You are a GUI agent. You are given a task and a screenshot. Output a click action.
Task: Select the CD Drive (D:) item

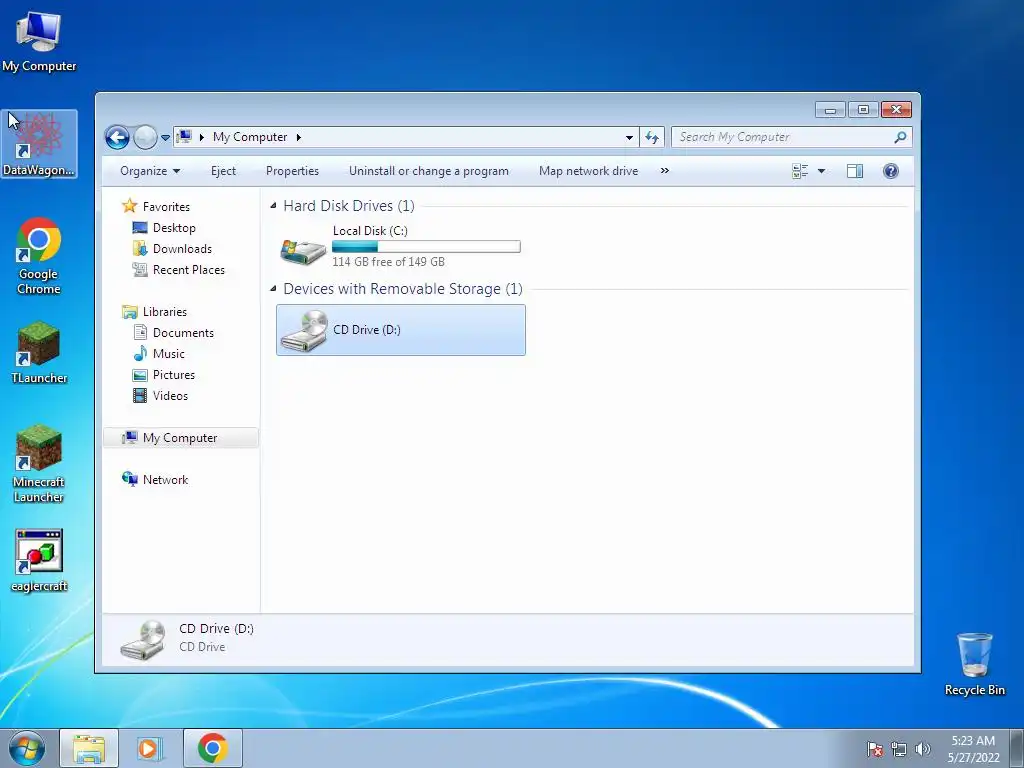[x=400, y=330]
